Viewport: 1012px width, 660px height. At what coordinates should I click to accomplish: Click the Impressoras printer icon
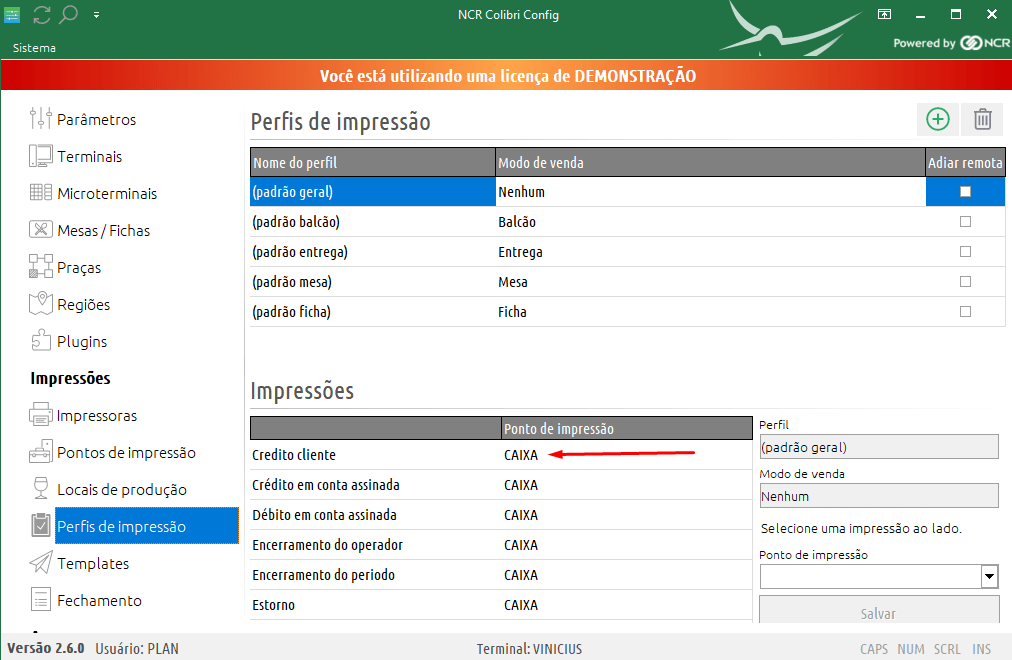tap(40, 415)
